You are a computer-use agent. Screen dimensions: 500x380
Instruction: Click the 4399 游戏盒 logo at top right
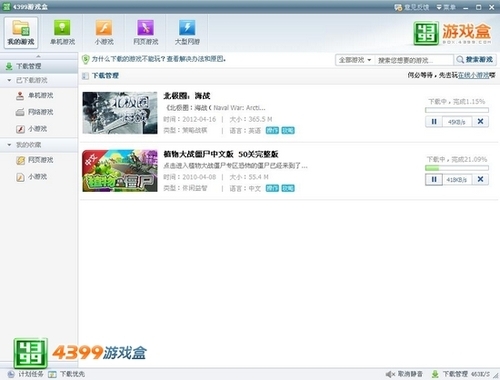[x=452, y=33]
